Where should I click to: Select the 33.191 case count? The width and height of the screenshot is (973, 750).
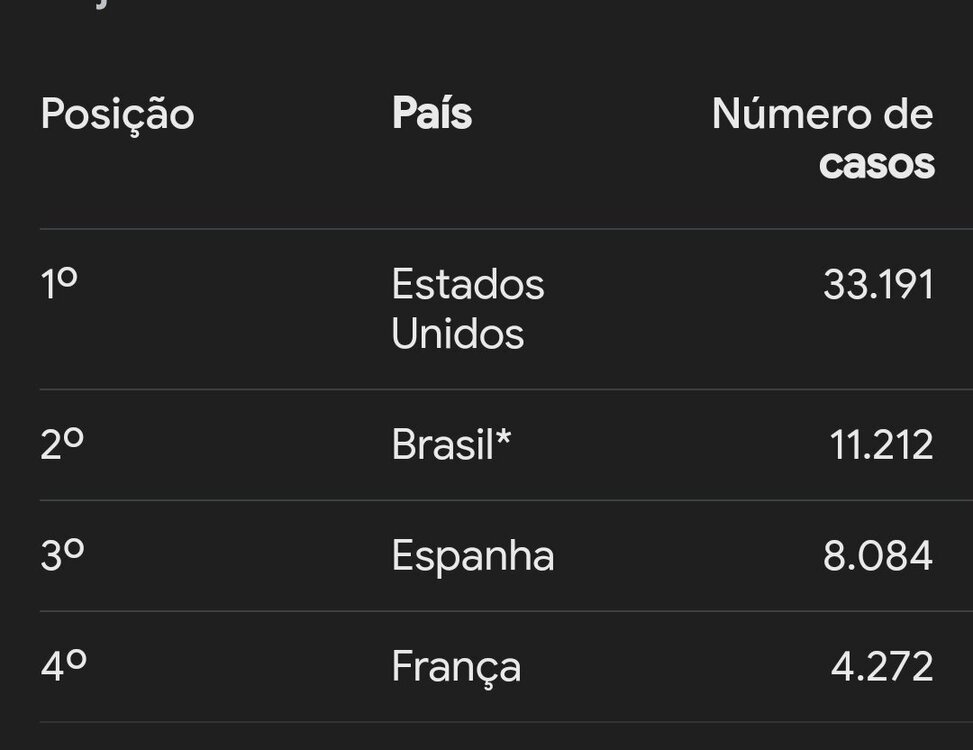[x=878, y=285]
